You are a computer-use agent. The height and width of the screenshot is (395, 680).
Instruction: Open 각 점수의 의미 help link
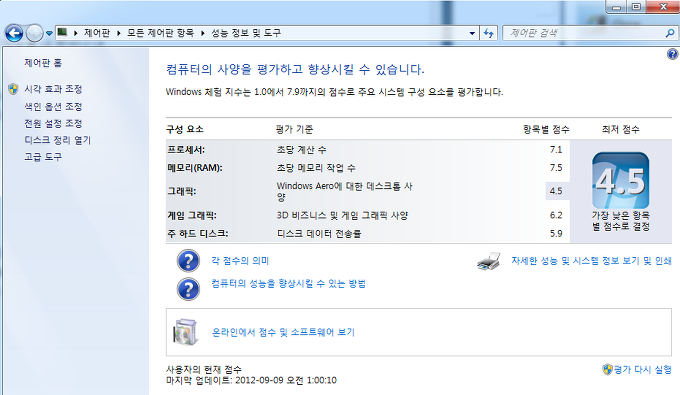[240, 261]
